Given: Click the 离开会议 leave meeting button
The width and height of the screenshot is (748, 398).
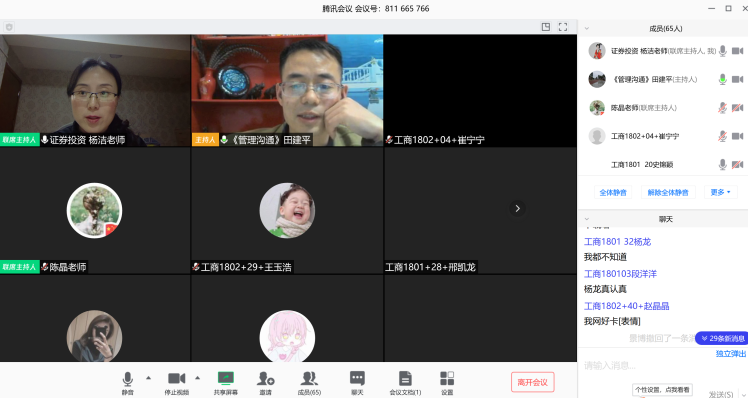Looking at the screenshot, I should (532, 382).
